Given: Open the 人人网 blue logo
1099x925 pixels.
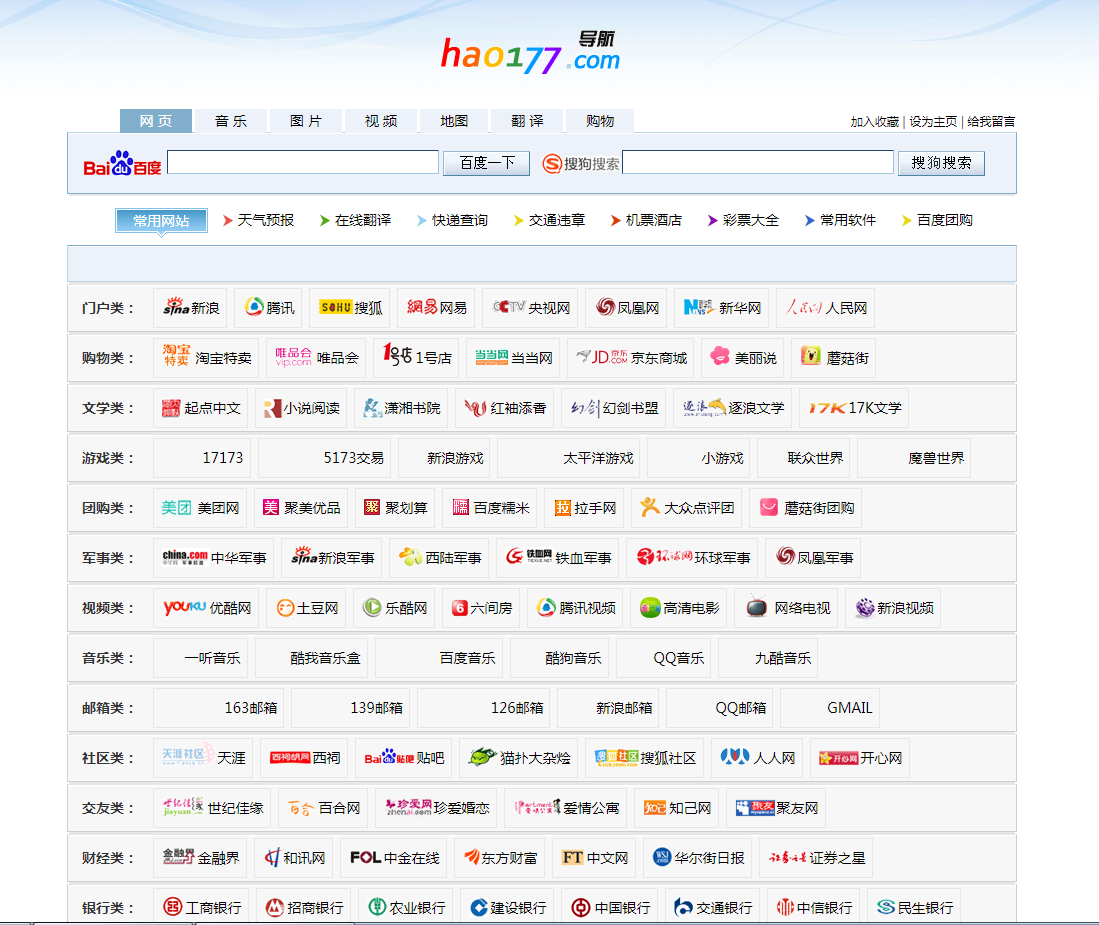Looking at the screenshot, I should click(735, 757).
